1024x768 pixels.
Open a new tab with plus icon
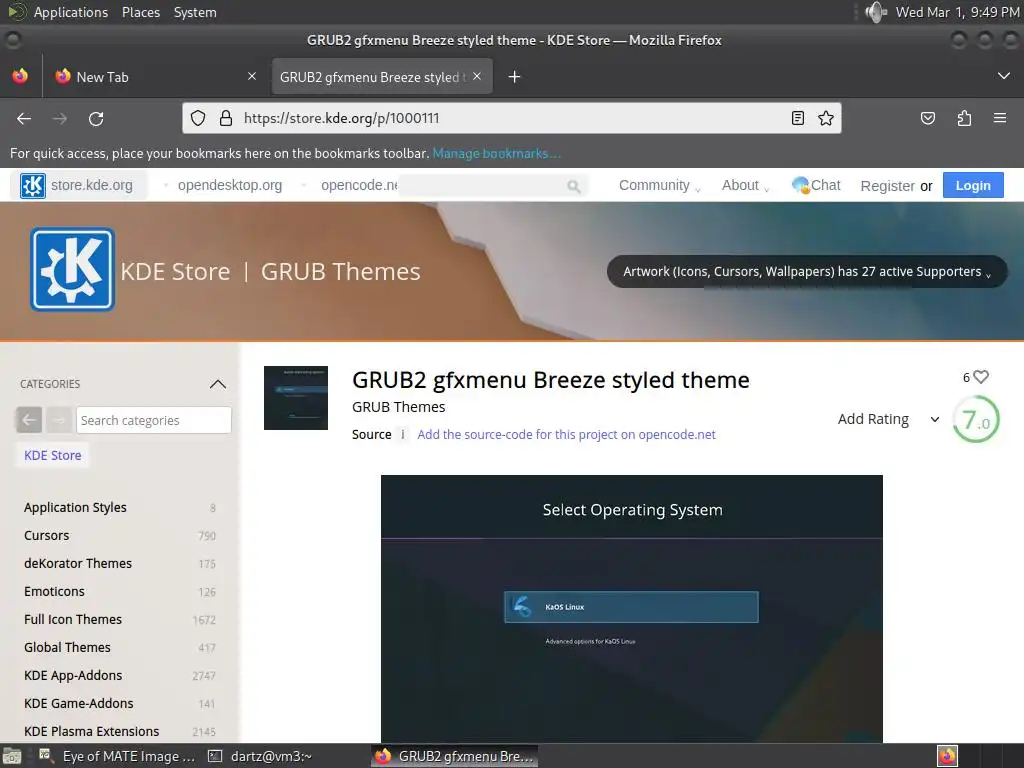tap(514, 77)
